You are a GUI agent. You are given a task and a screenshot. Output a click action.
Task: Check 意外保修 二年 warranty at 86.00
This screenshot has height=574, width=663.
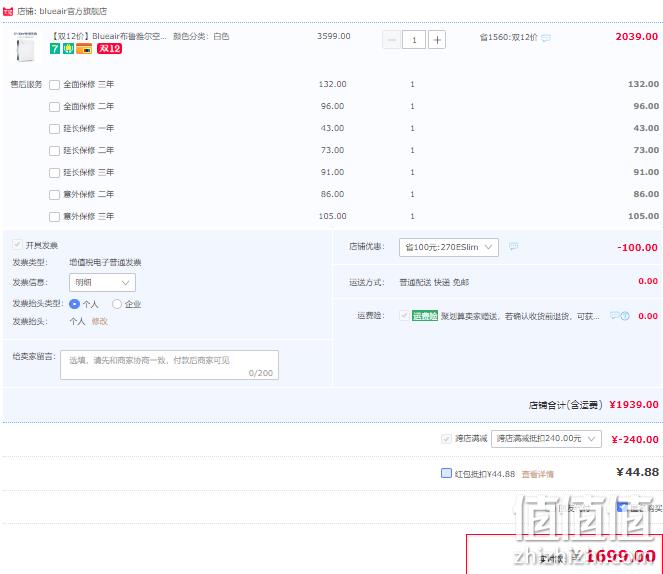(x=54, y=195)
